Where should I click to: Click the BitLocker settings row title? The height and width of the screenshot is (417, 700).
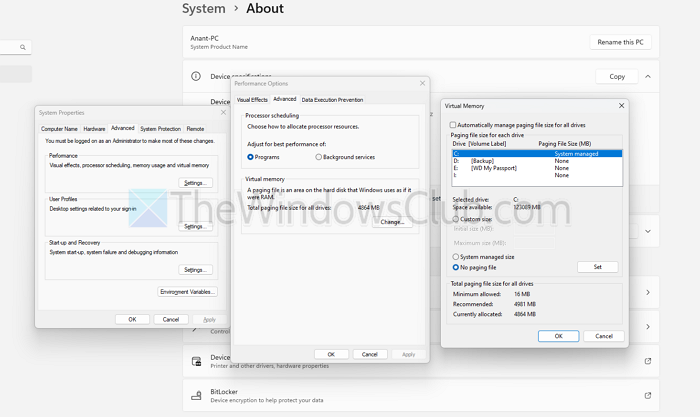pyautogui.click(x=224, y=392)
